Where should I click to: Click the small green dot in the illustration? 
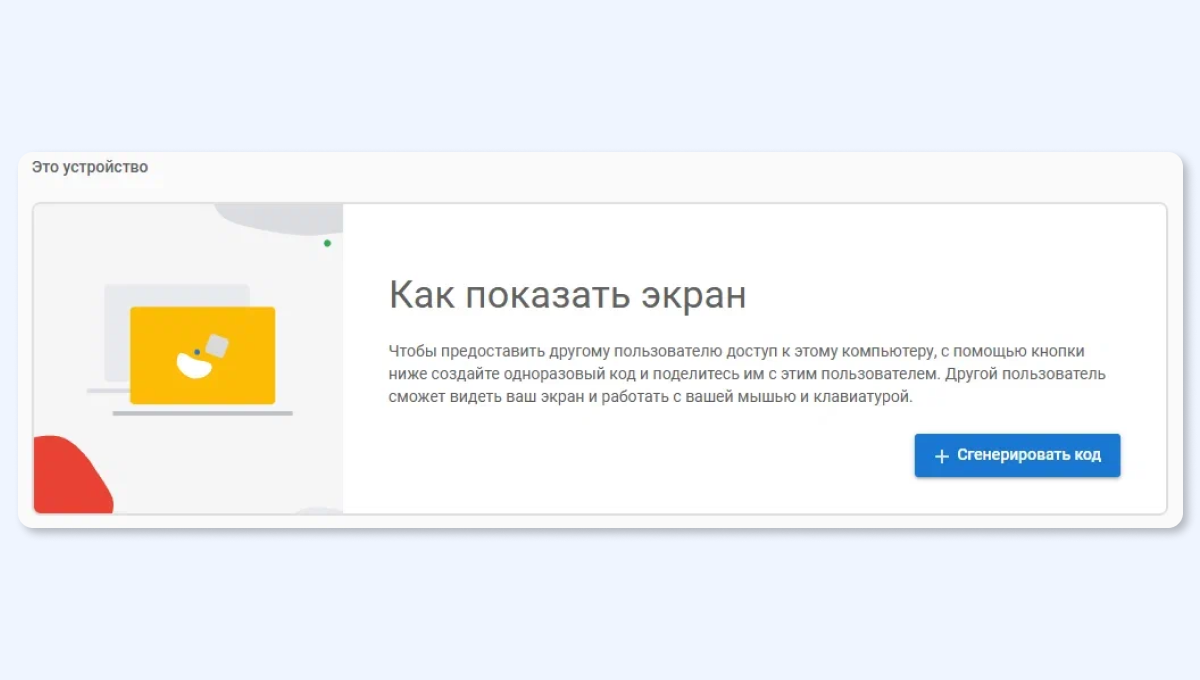327,243
